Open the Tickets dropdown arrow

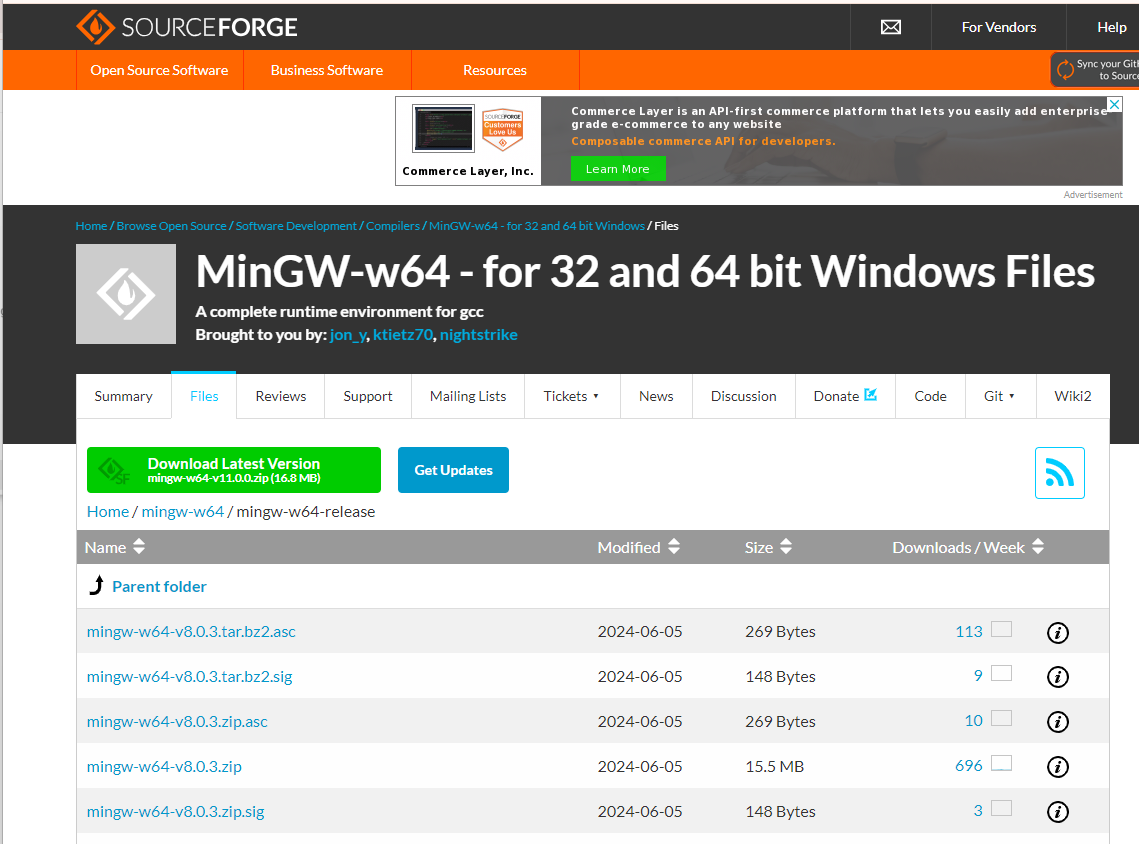click(596, 397)
